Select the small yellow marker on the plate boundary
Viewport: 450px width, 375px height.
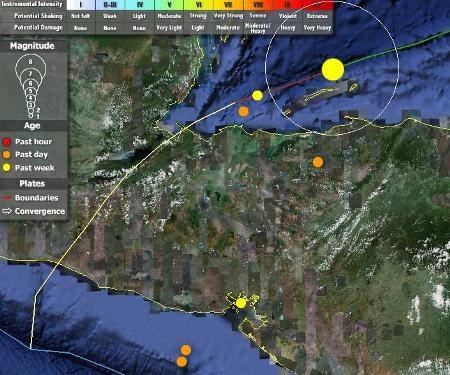tap(257, 96)
